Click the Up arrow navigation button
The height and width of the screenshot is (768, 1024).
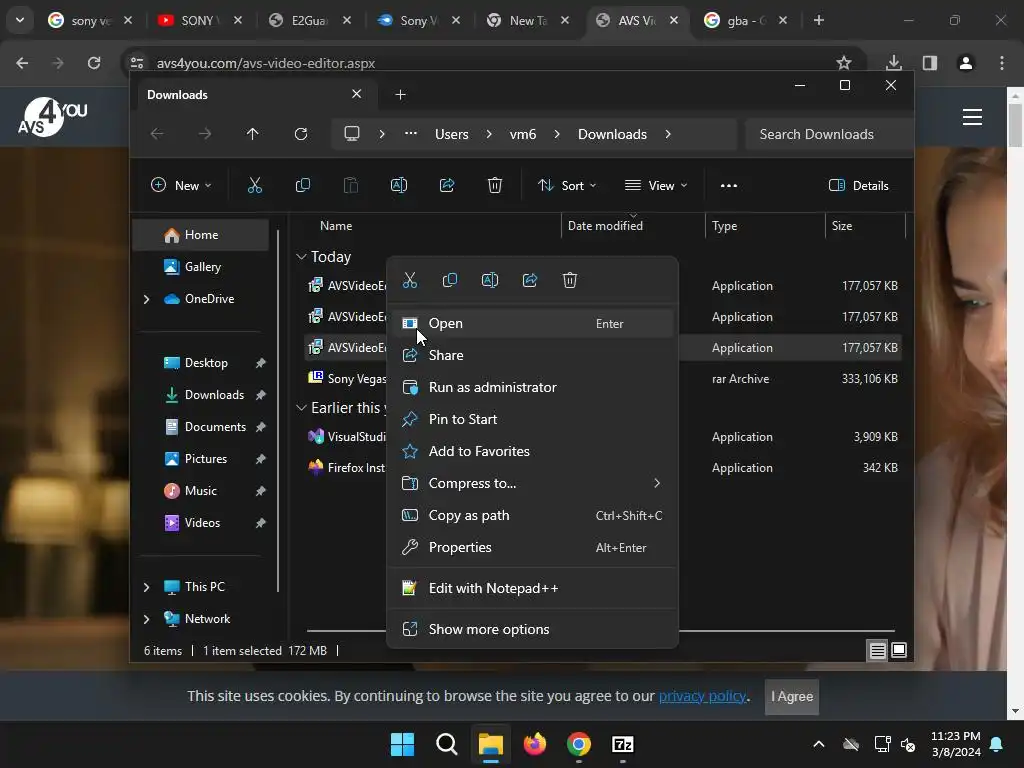coord(253,134)
